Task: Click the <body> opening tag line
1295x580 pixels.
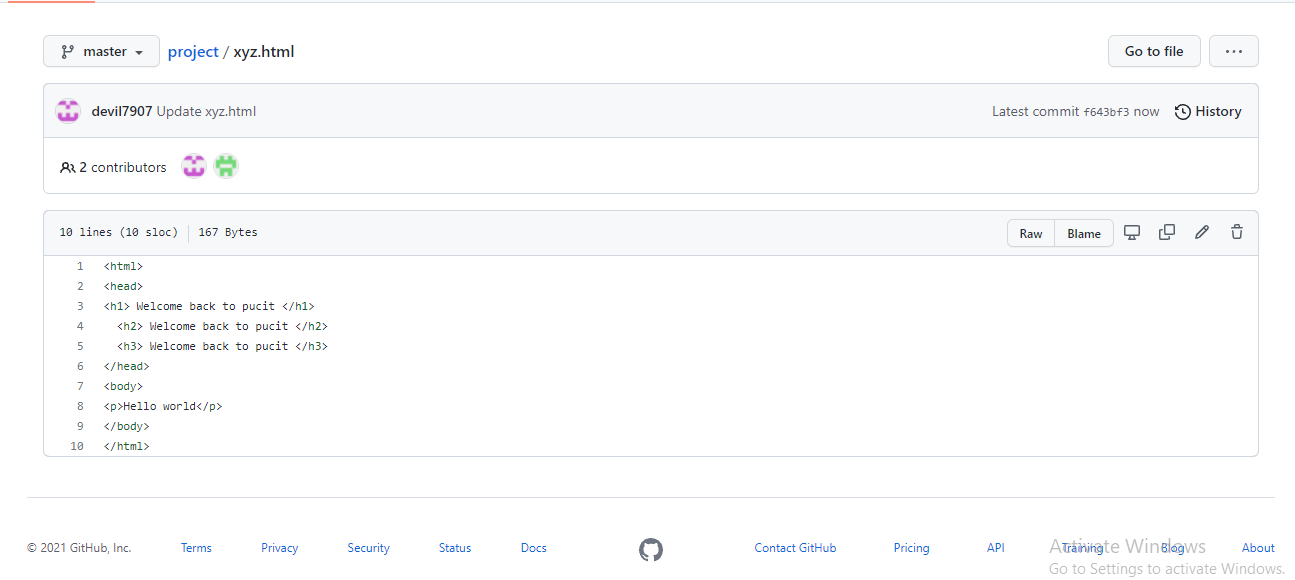Action: coord(123,386)
